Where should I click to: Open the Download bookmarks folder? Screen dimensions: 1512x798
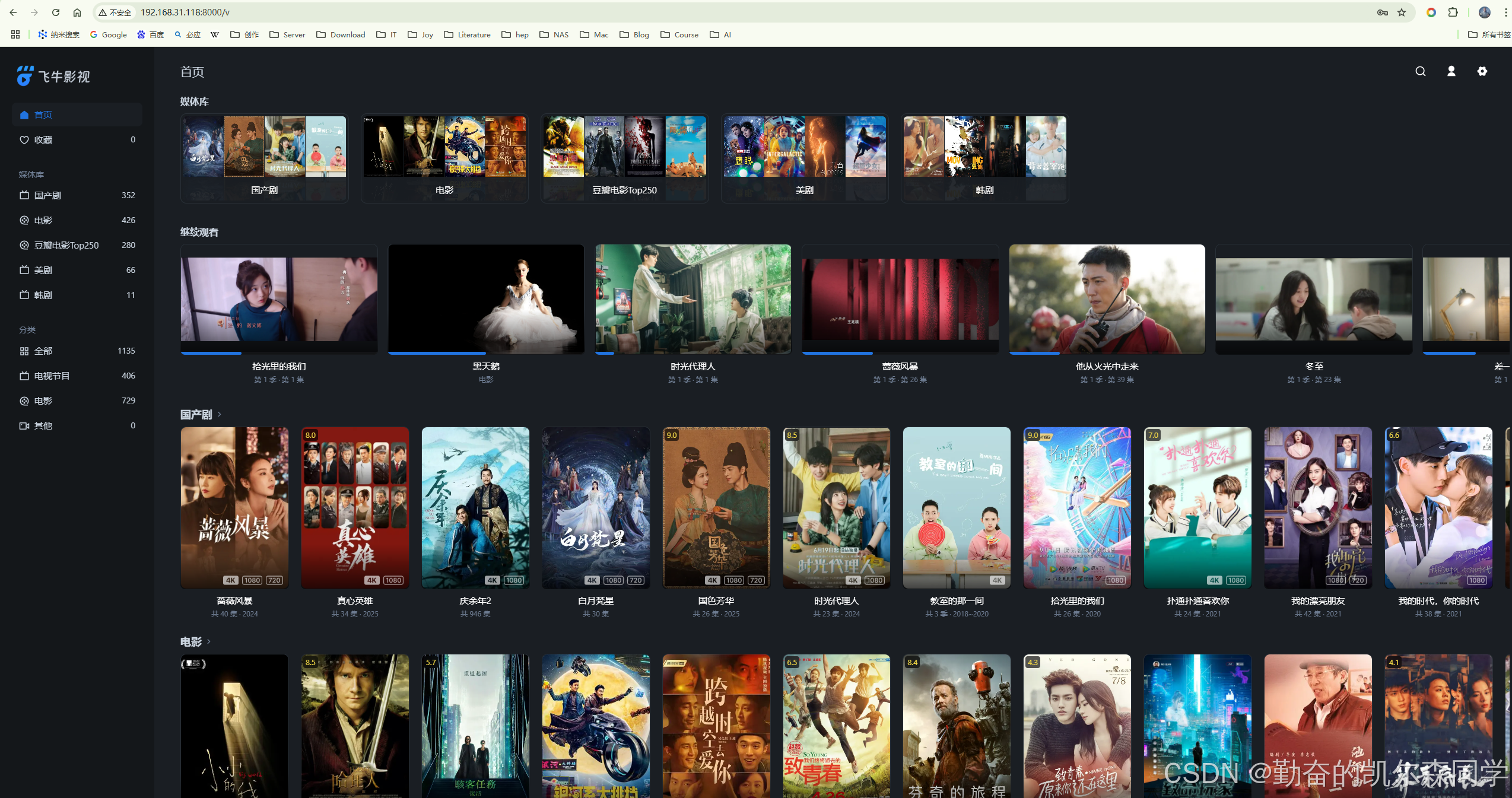(x=341, y=34)
